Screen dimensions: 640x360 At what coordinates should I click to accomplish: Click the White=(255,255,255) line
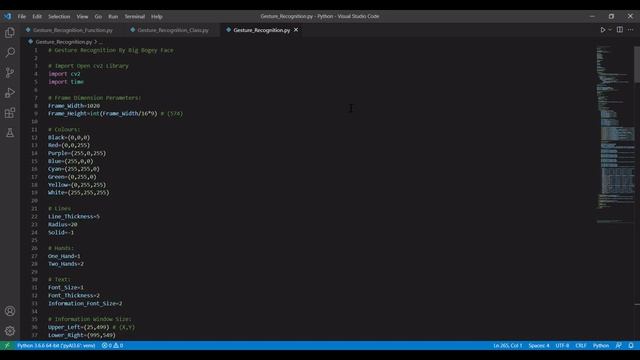coord(79,193)
